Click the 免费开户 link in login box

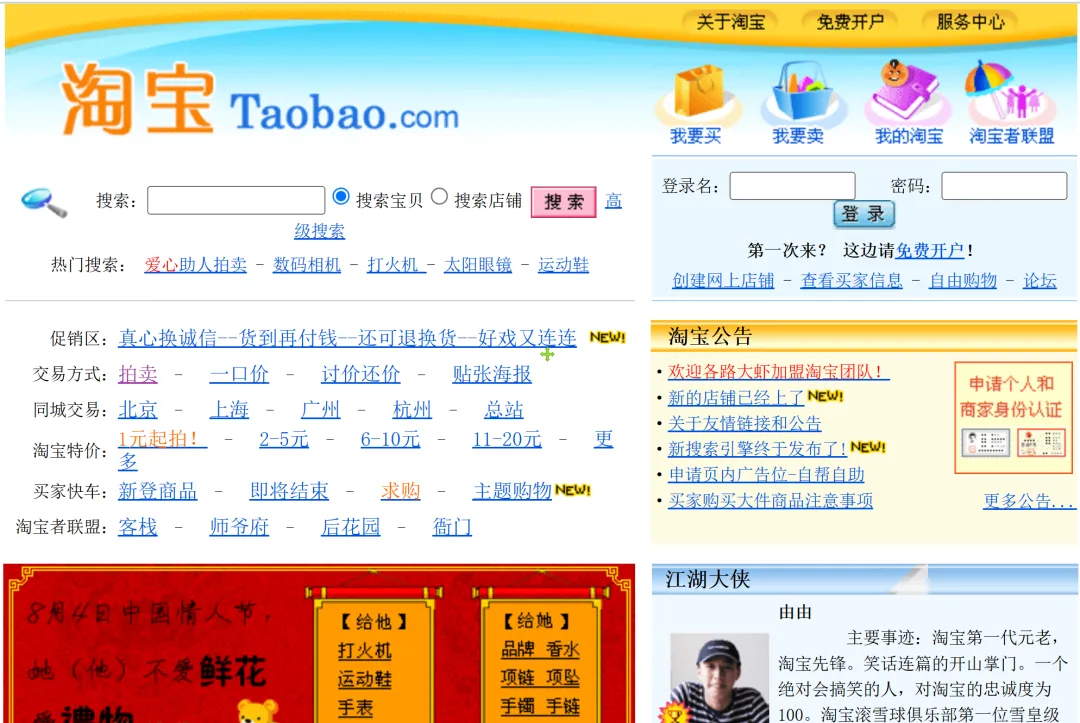pos(929,250)
